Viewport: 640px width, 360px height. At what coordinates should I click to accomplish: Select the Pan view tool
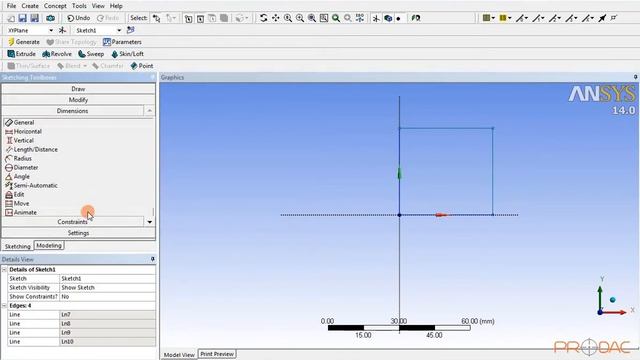tap(276, 18)
